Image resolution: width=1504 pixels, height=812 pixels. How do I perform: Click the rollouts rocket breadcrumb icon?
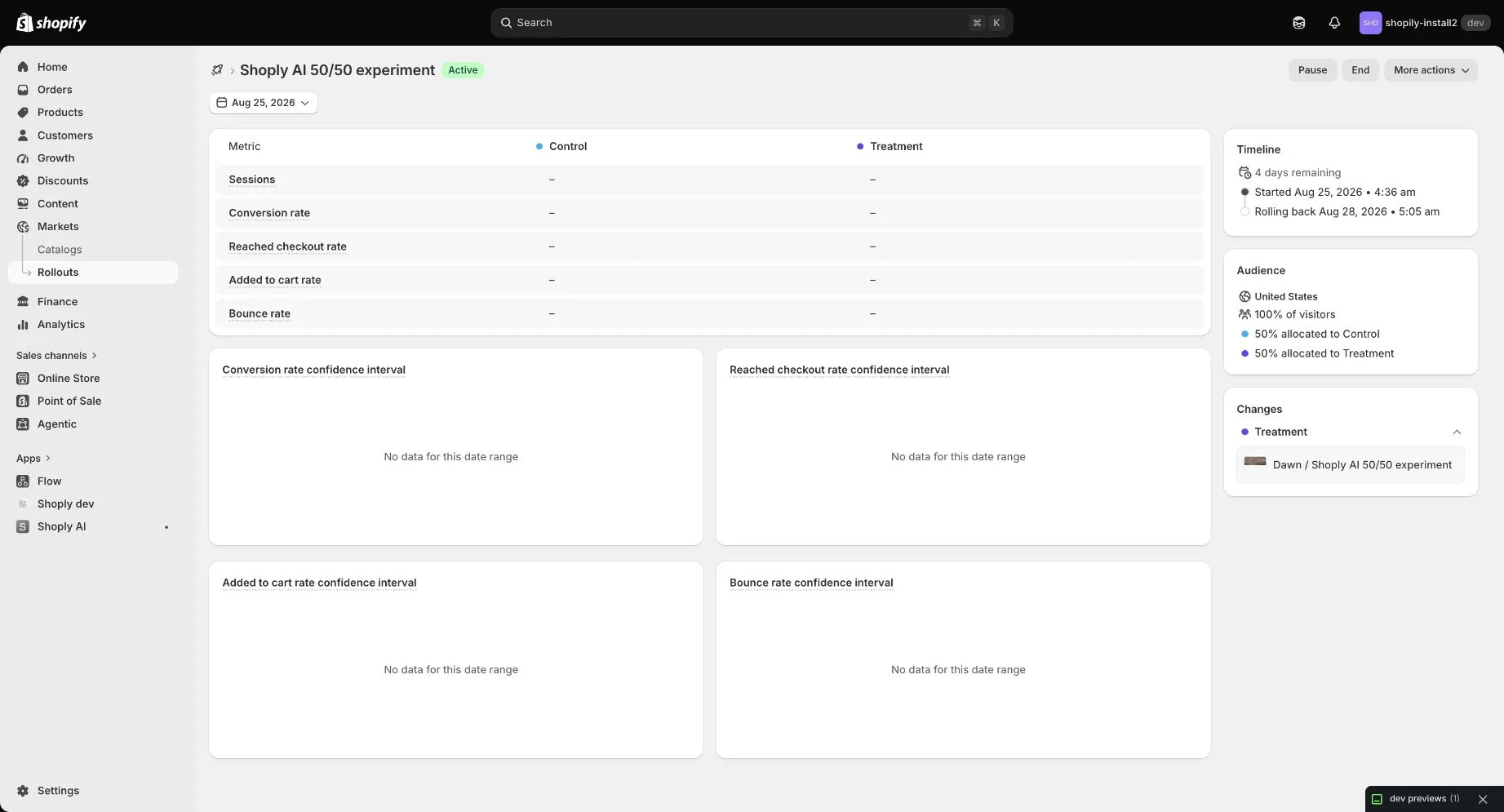tap(217, 70)
